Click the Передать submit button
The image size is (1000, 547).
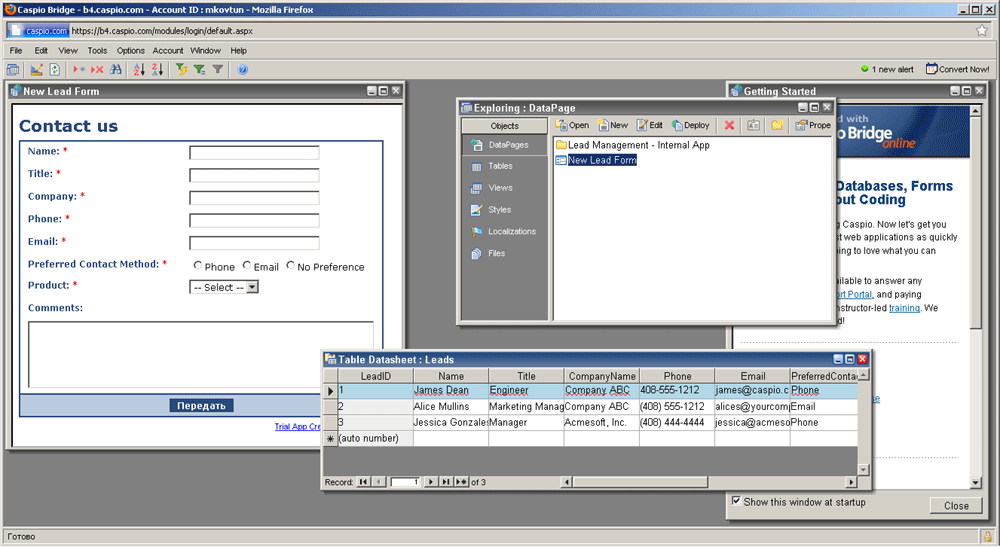click(x=202, y=405)
